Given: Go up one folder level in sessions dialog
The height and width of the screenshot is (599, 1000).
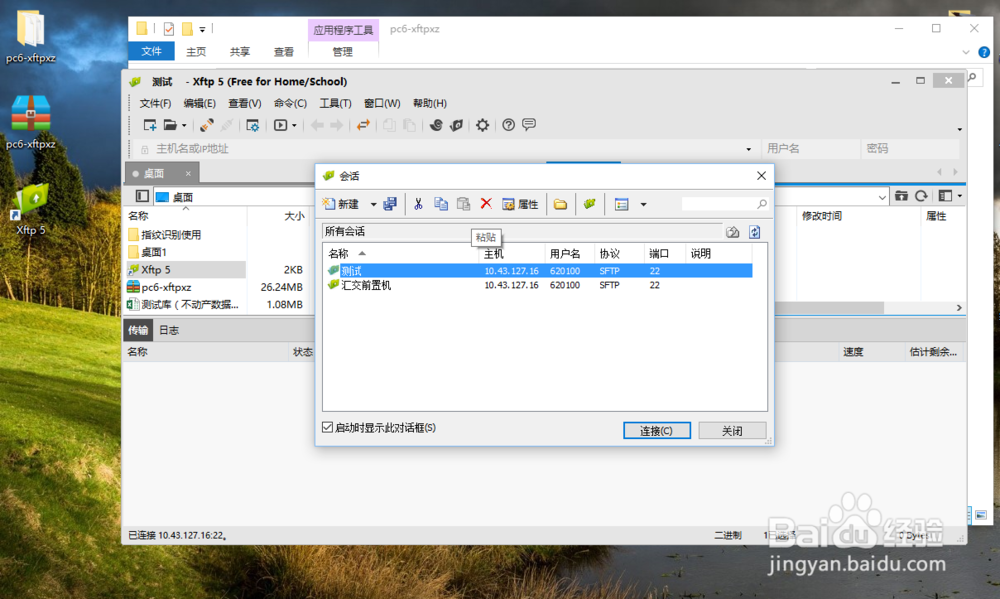Looking at the screenshot, I should (x=733, y=232).
